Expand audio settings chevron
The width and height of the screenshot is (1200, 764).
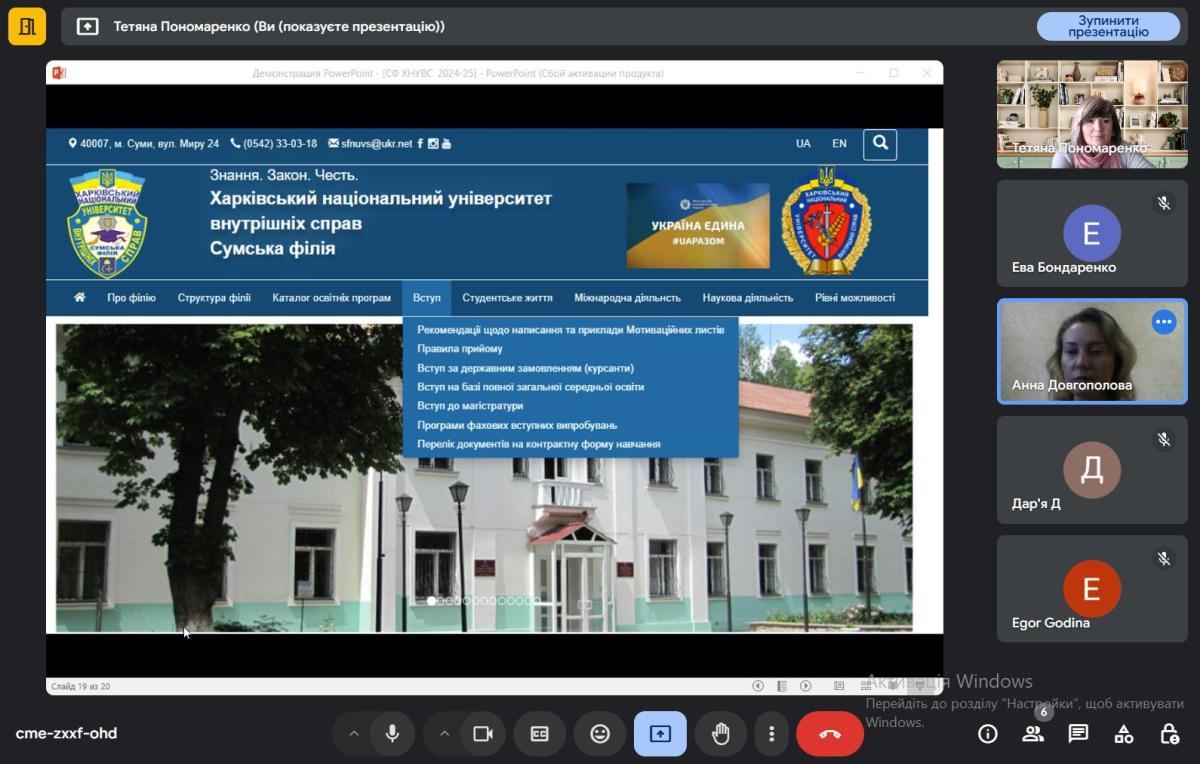click(353, 734)
